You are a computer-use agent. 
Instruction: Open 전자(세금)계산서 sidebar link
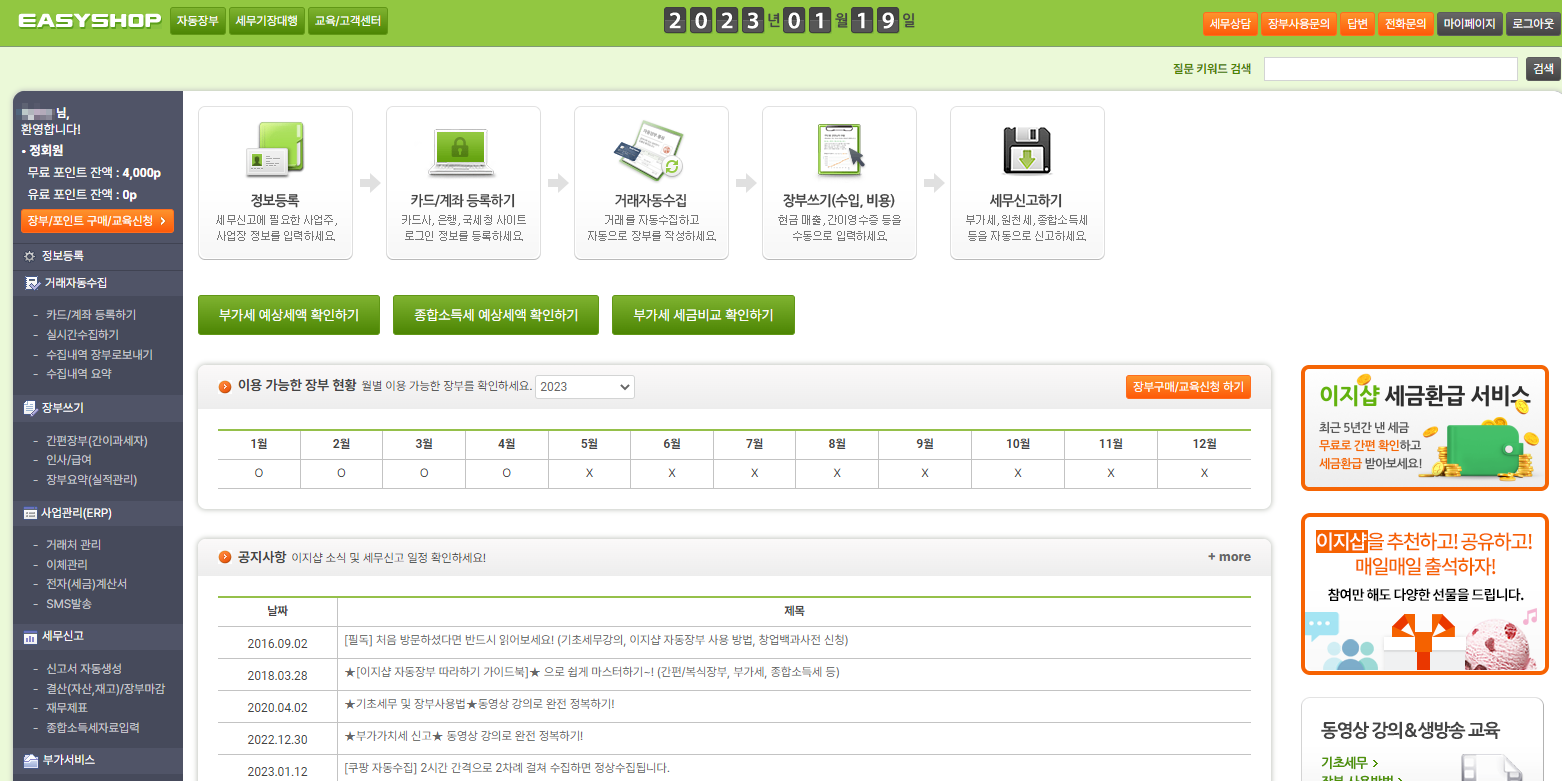pos(86,584)
